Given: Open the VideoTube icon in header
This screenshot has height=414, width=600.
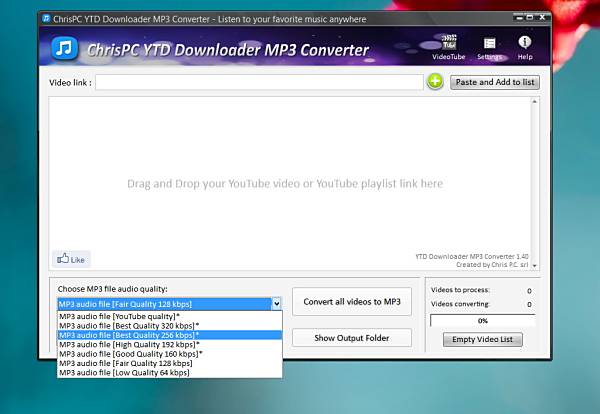Looking at the screenshot, I should tap(449, 47).
